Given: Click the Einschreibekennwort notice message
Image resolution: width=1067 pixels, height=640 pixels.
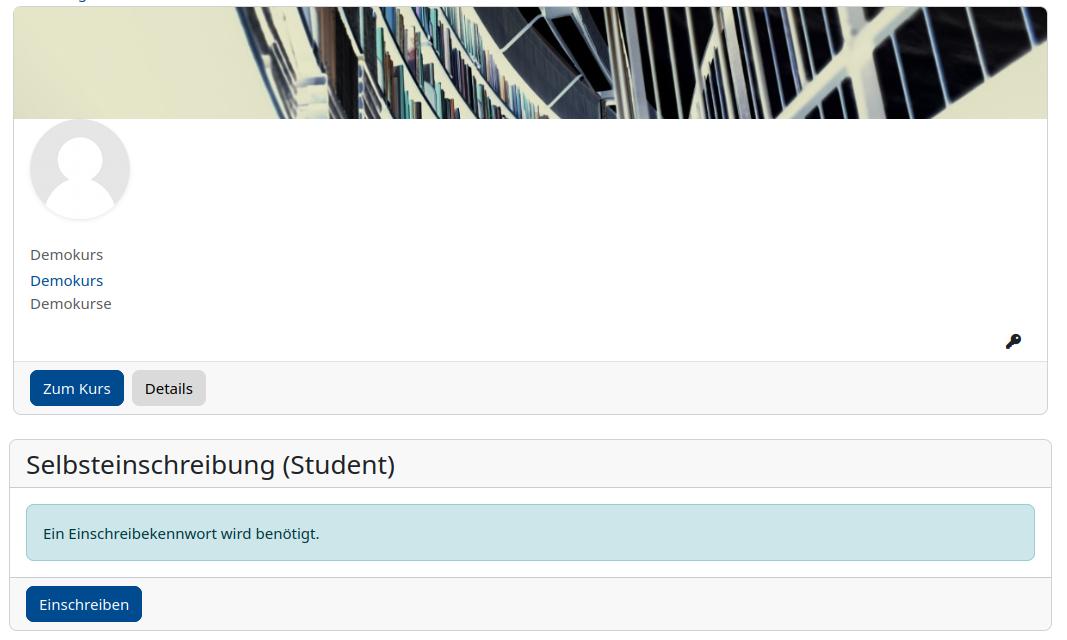Looking at the screenshot, I should [x=181, y=534].
